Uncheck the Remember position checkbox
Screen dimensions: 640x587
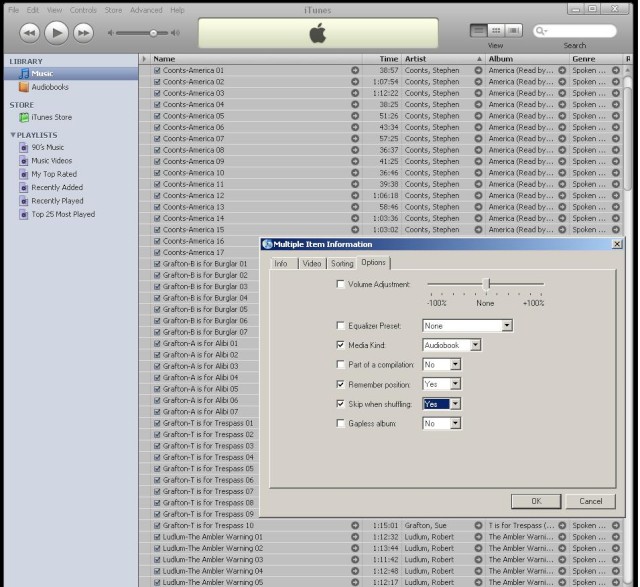coord(340,384)
